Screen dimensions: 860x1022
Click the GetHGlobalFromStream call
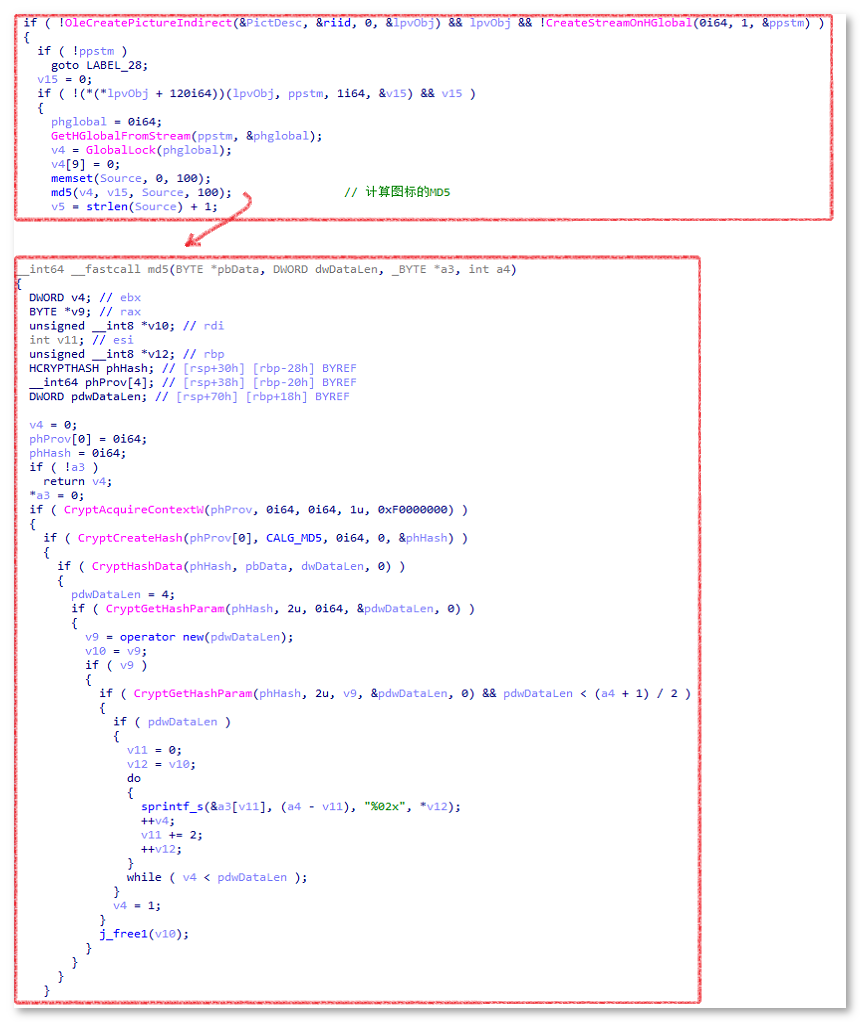point(116,136)
